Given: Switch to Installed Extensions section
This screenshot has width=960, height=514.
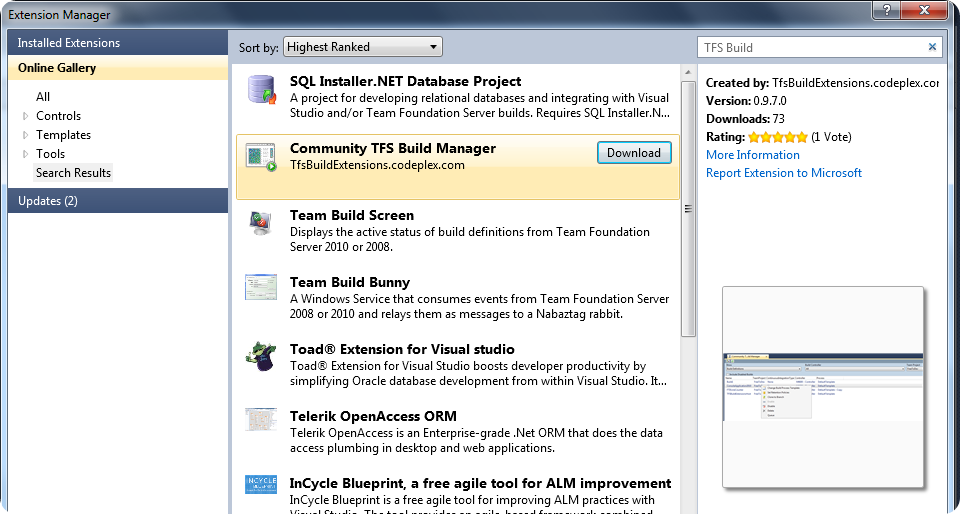Looking at the screenshot, I should click(x=118, y=43).
